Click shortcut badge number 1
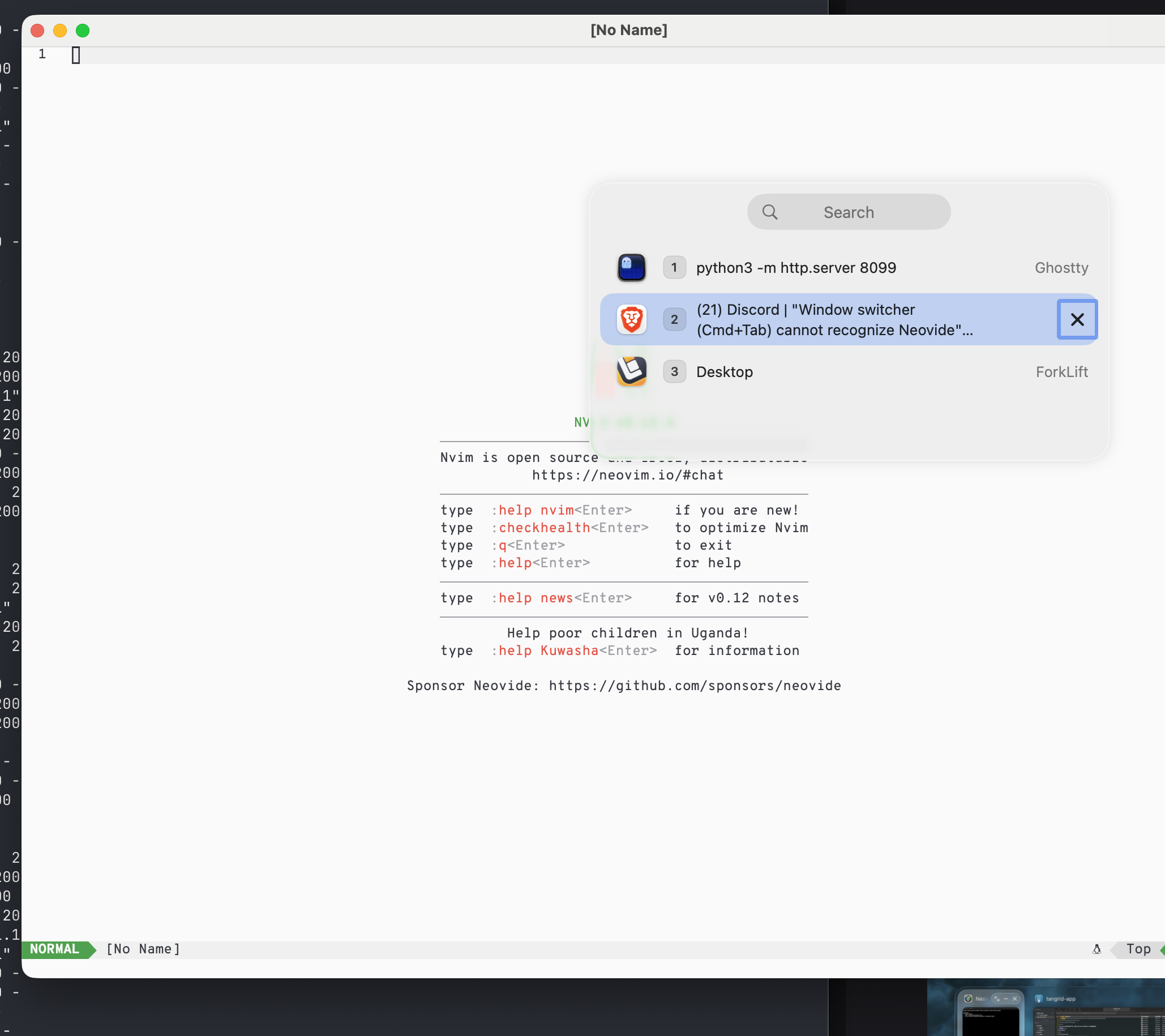This screenshot has height=1036, width=1165. click(x=674, y=267)
